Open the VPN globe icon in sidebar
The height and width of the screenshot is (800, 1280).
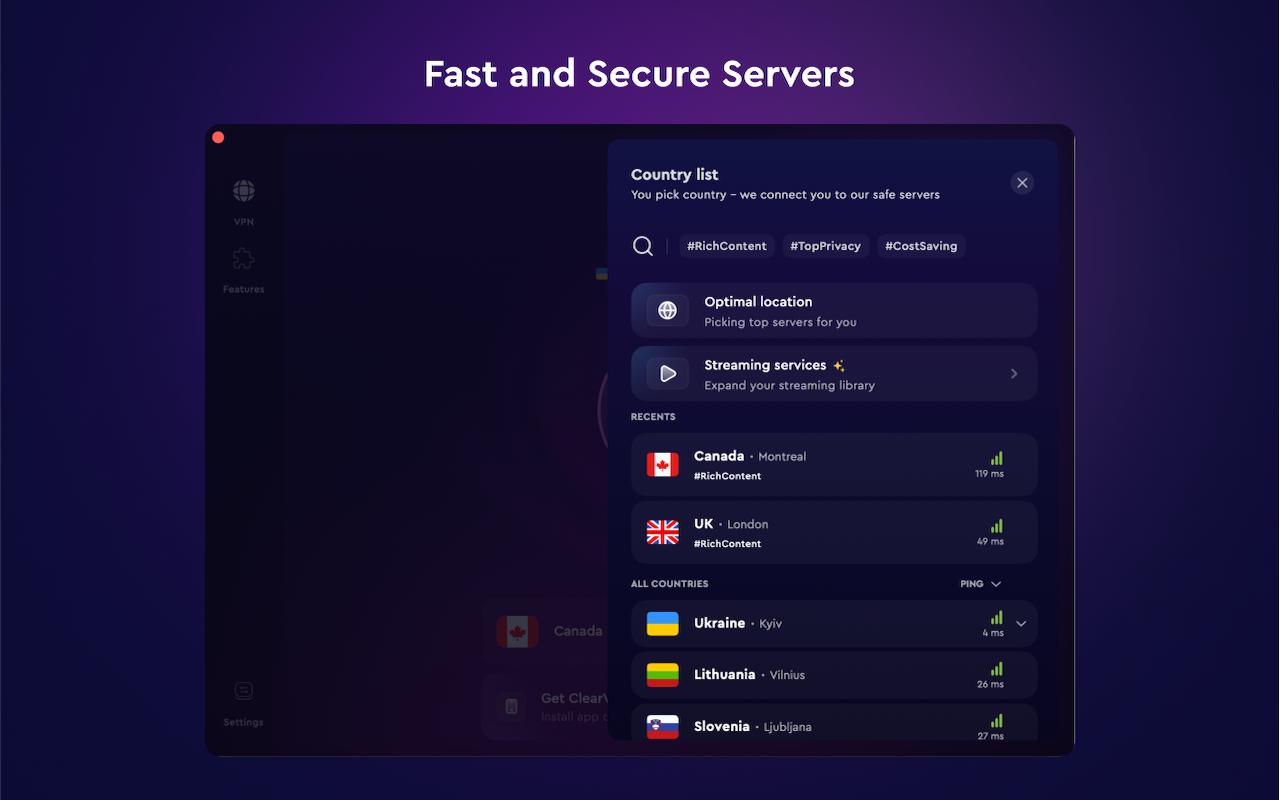243,191
